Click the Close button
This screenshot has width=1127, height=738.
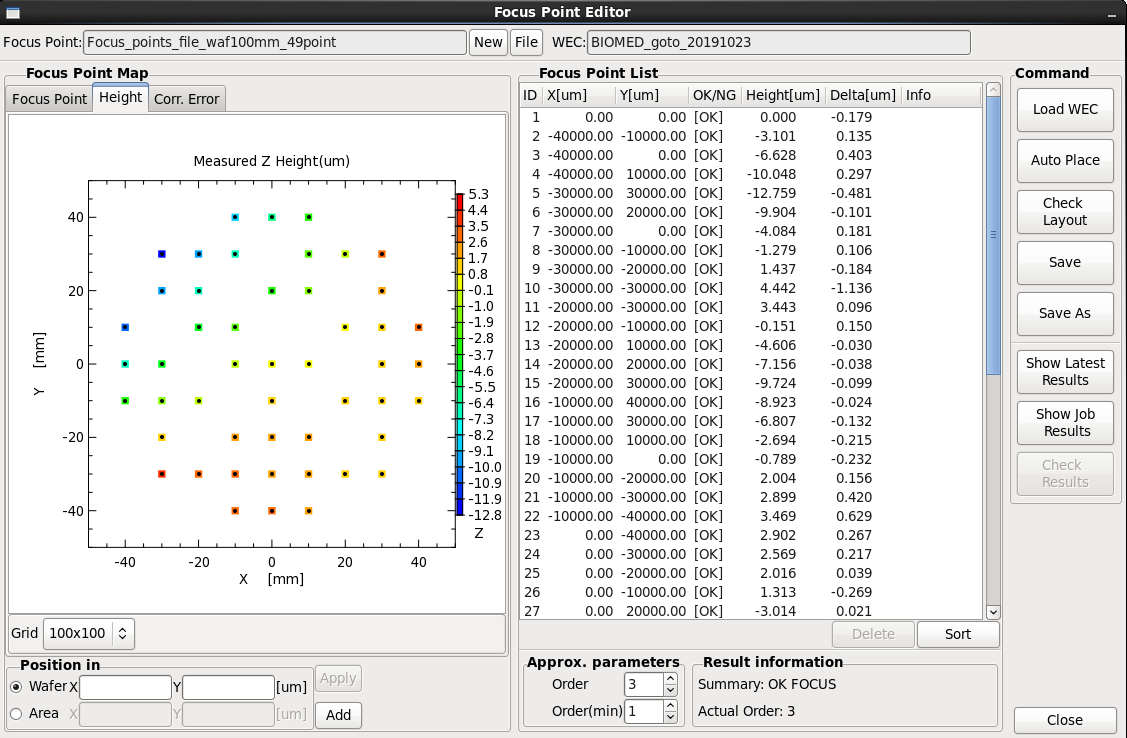[1064, 720]
